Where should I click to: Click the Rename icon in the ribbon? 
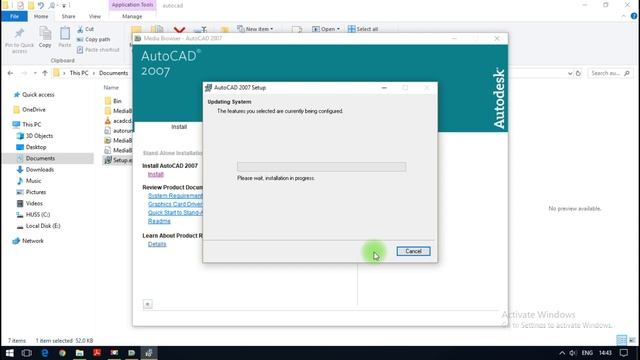201,29
